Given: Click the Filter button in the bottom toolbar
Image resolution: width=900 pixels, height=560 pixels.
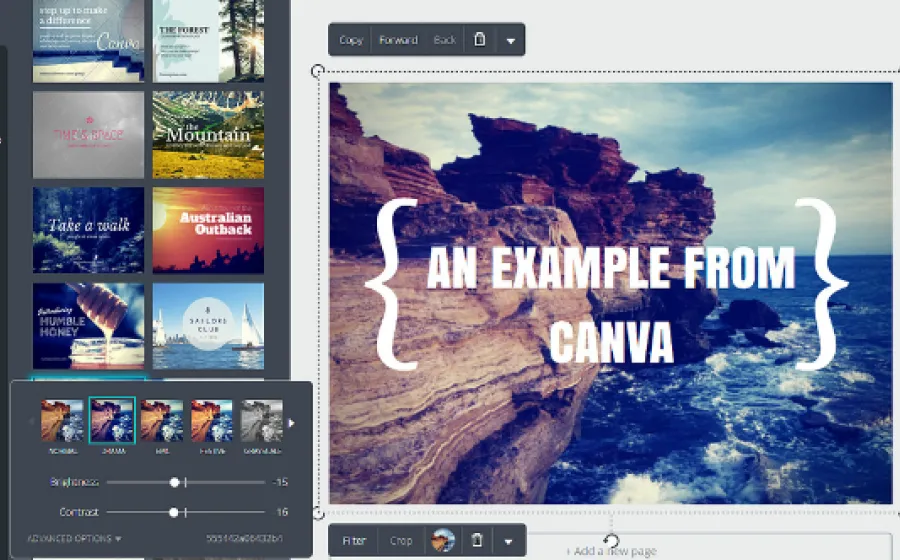Looking at the screenshot, I should pos(354,540).
